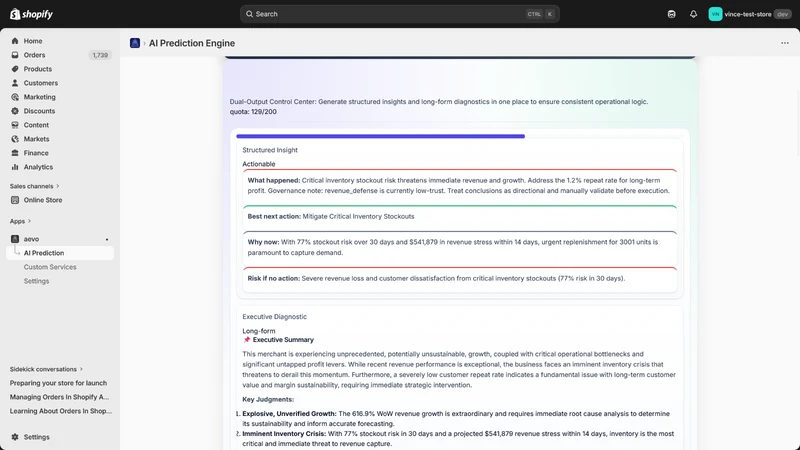800x450 pixels.
Task: Click the app icon in page breadcrumb
Action: point(135,43)
